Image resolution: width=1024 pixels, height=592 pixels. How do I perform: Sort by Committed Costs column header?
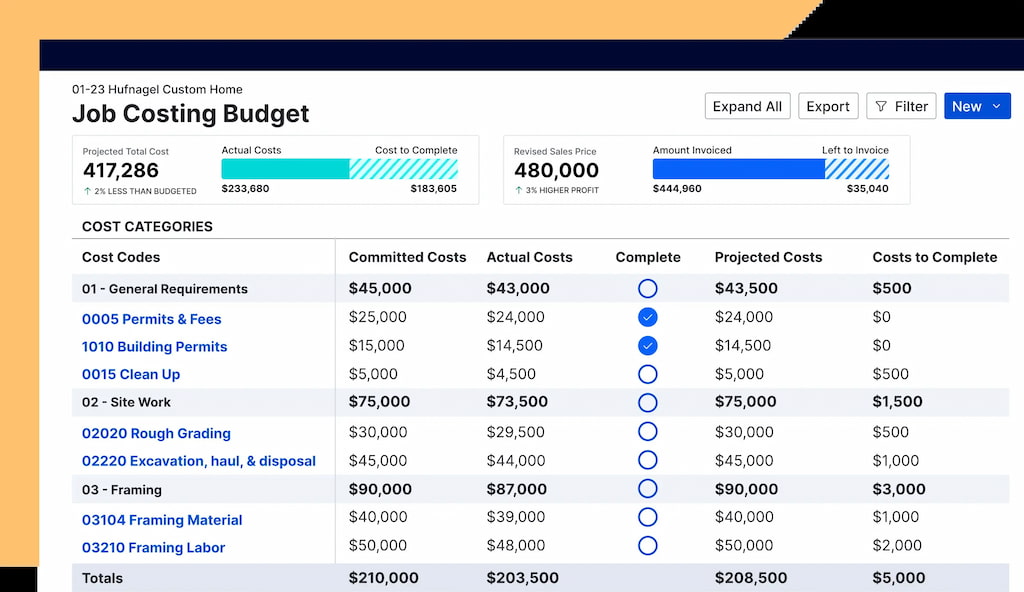pos(407,257)
